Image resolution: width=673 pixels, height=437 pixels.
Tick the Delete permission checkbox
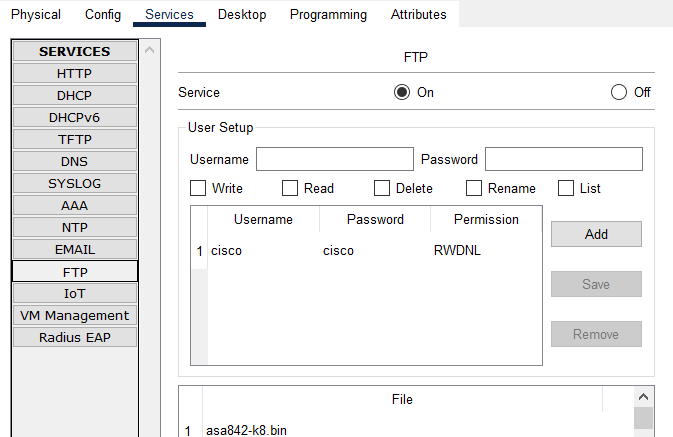pyautogui.click(x=382, y=188)
